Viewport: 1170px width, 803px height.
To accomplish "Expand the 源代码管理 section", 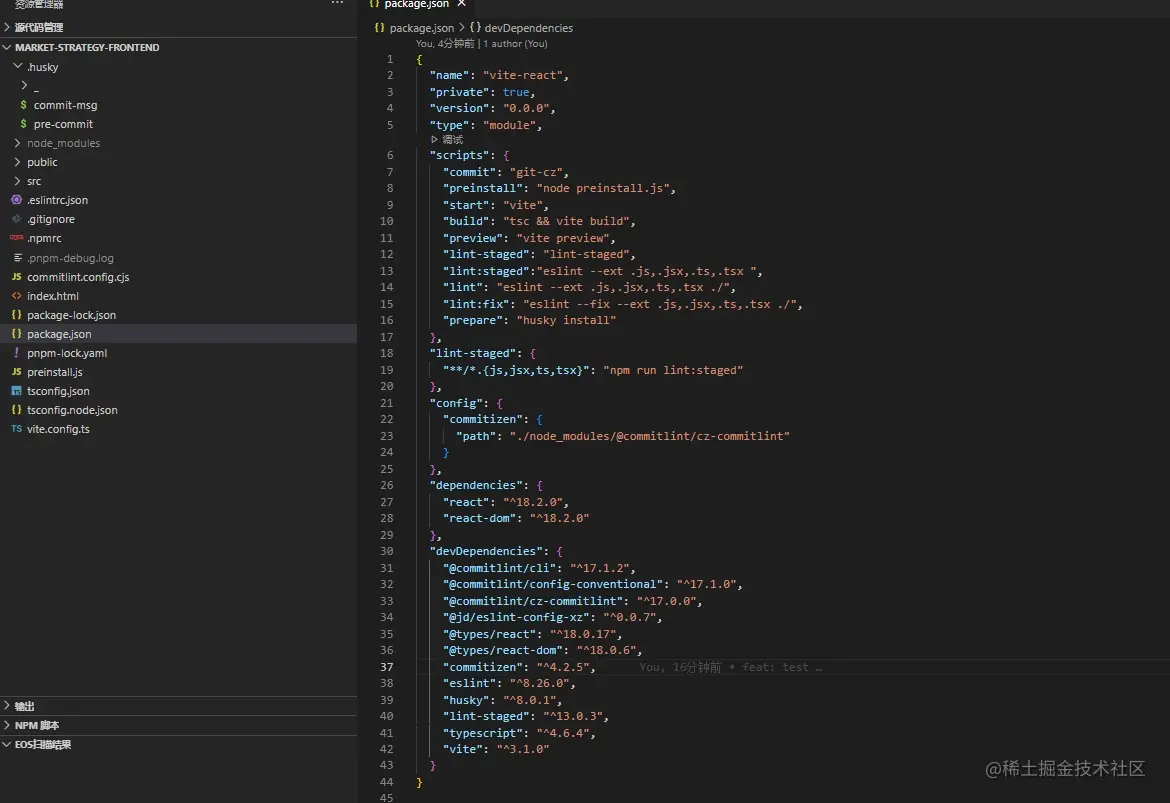I will coord(179,28).
